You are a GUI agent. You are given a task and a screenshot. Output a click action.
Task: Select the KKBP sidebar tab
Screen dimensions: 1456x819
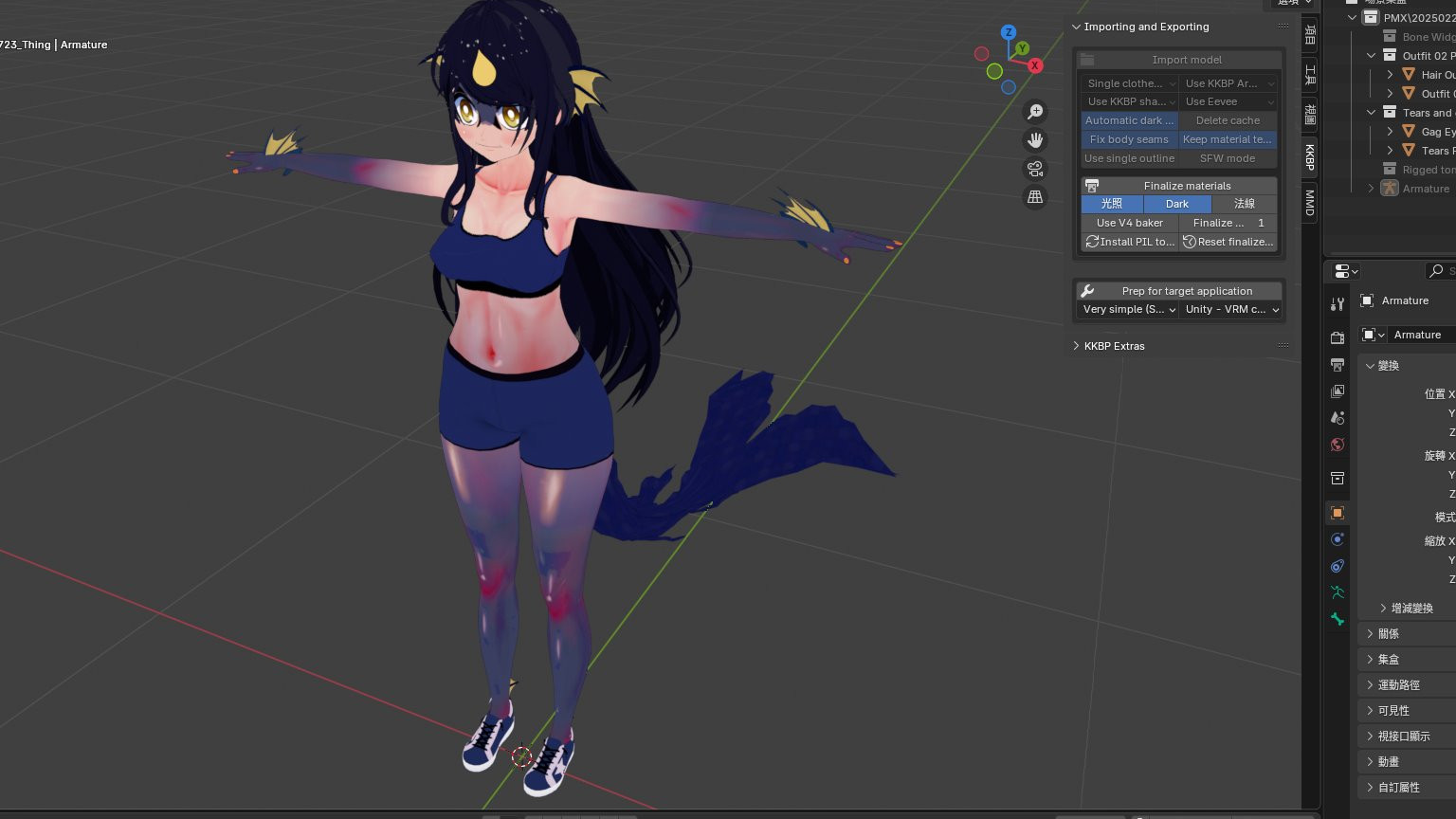tap(1310, 156)
